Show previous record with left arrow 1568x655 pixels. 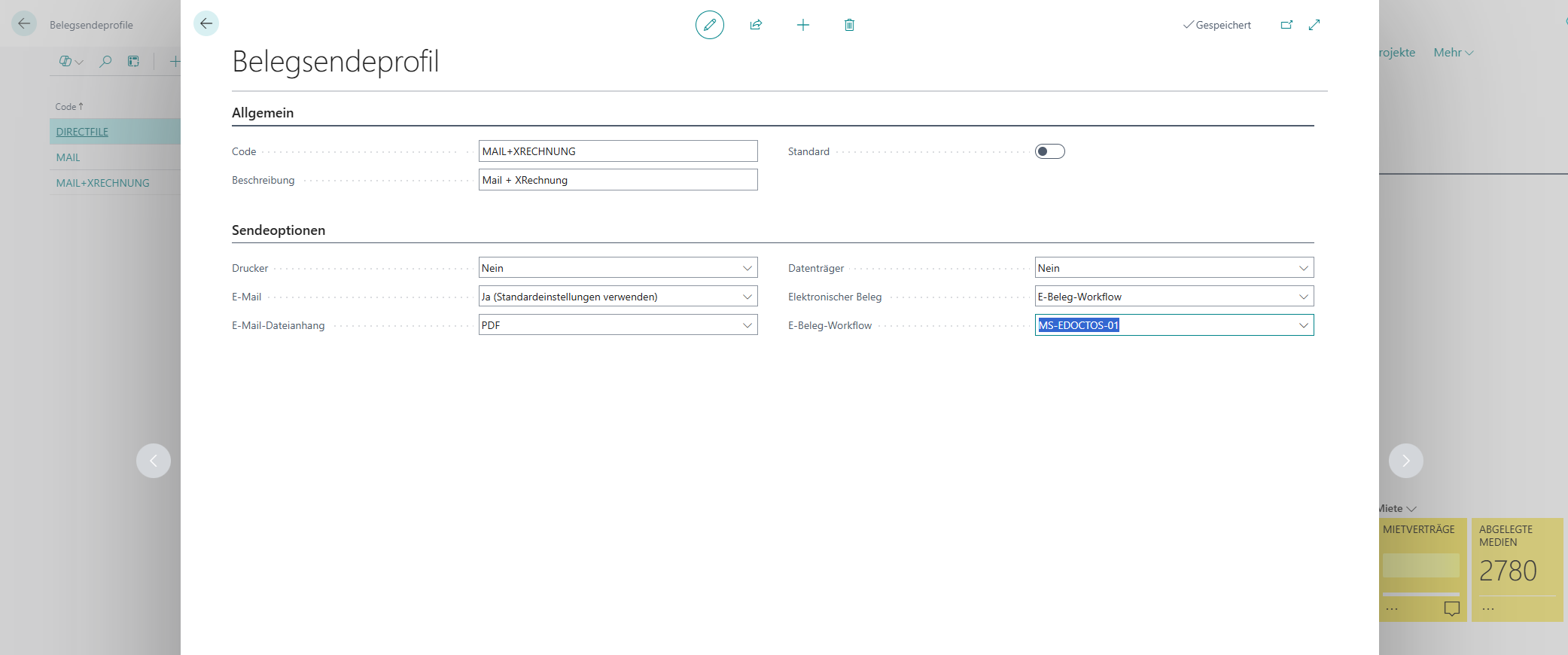point(154,461)
